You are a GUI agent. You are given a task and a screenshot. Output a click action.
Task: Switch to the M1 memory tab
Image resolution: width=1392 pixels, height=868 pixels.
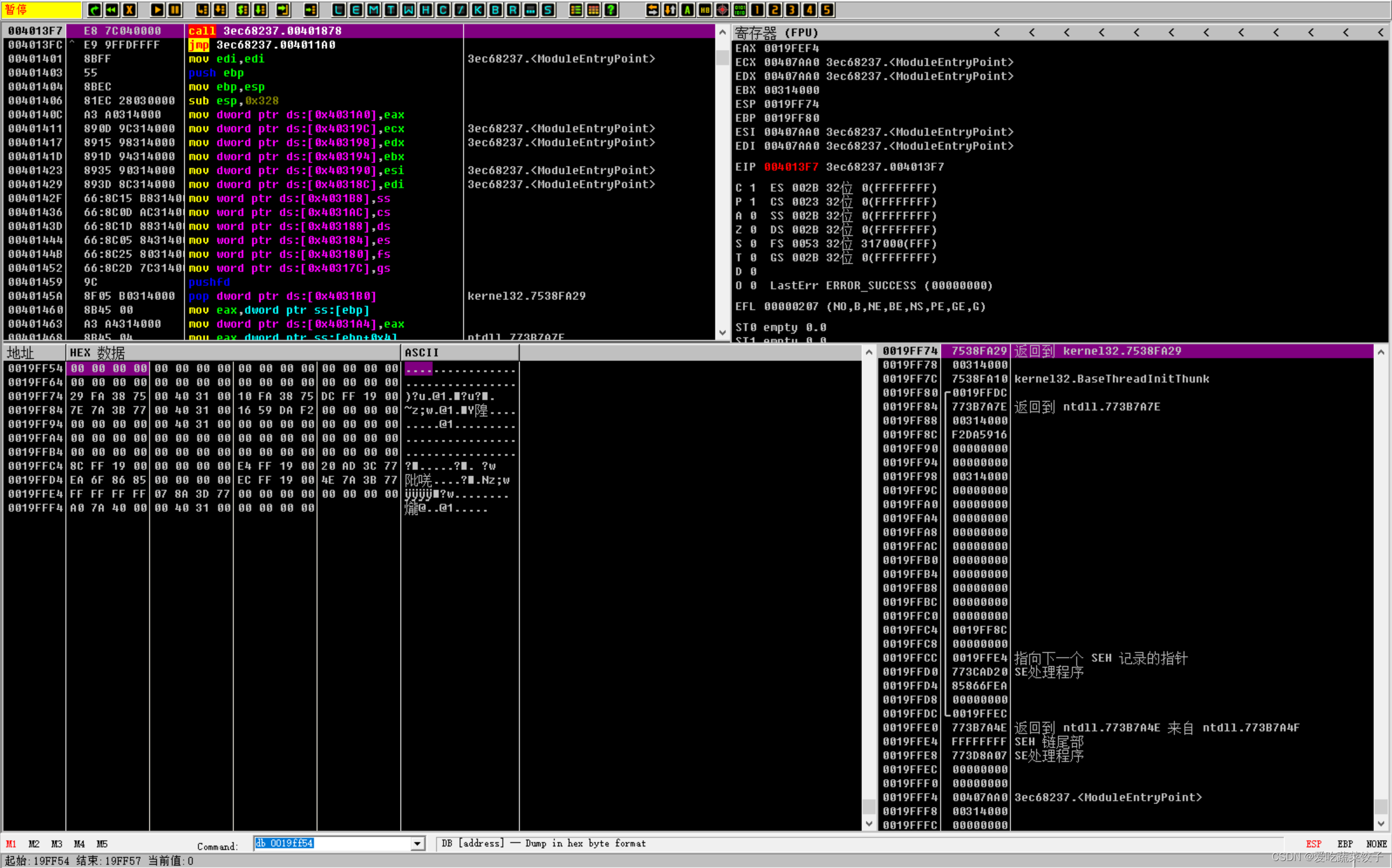(11, 844)
